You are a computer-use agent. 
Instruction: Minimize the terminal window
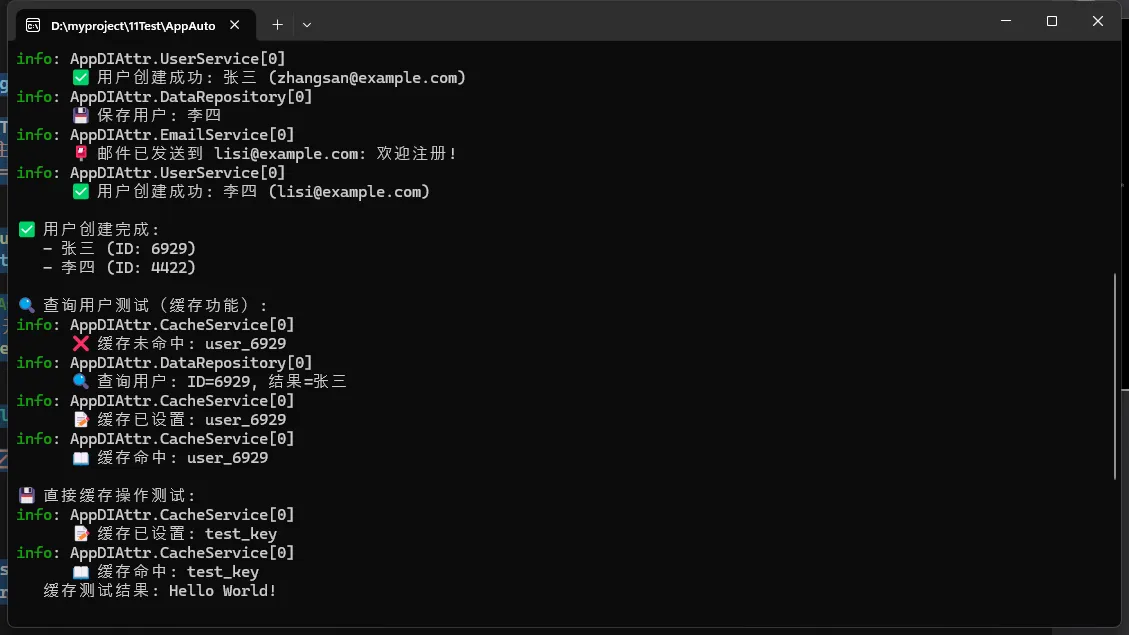1006,21
